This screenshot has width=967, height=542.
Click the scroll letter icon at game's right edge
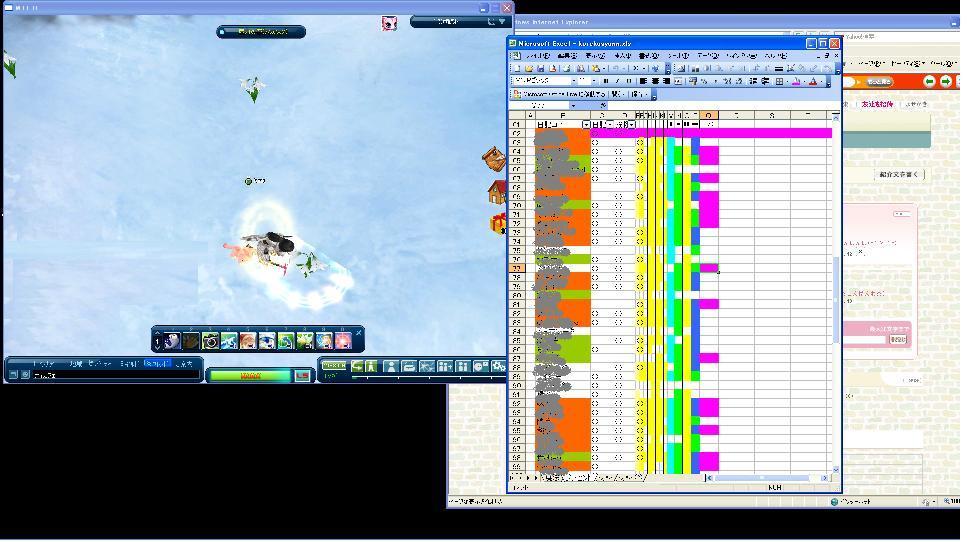494,158
